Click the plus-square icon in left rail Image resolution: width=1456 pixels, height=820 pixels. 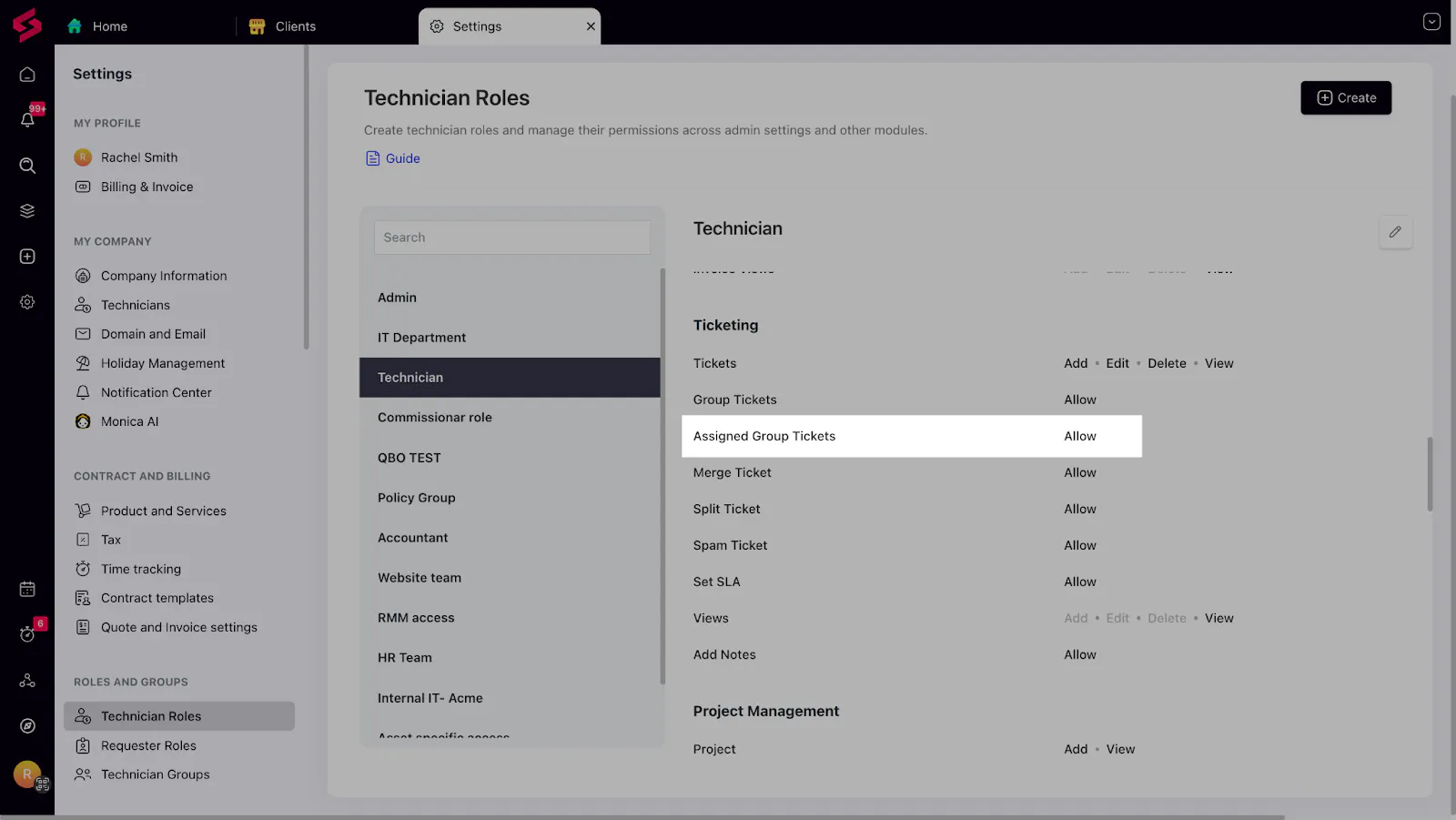coord(27,257)
